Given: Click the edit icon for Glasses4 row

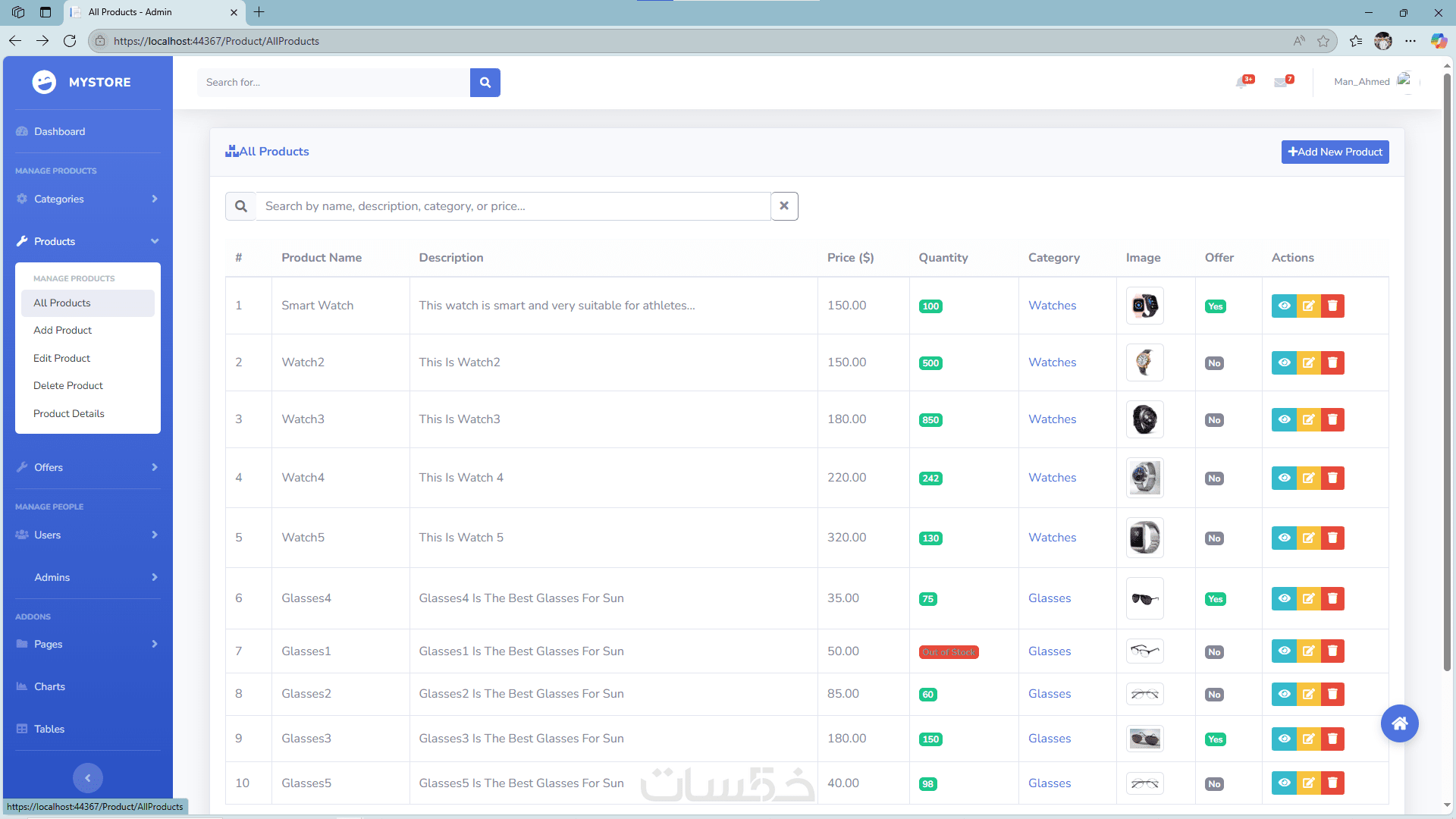Looking at the screenshot, I should point(1308,598).
